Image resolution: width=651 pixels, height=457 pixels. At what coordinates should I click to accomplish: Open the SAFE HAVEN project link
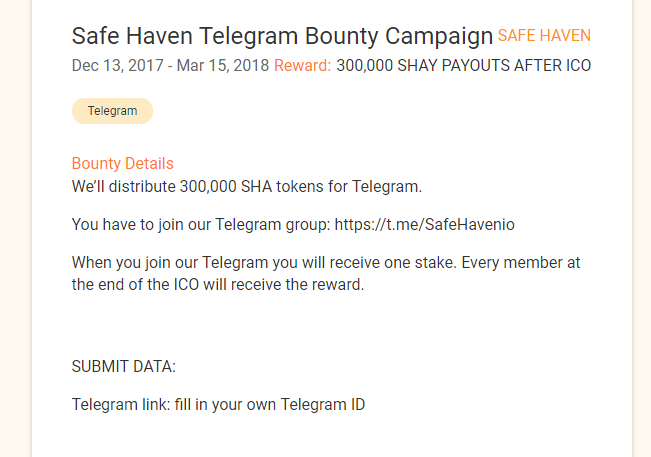coord(544,36)
